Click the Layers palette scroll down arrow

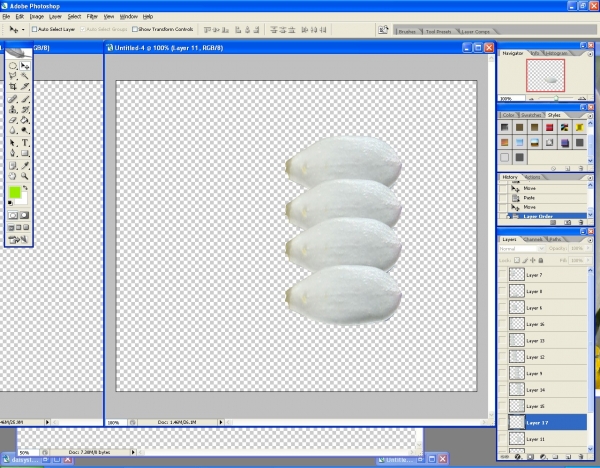tap(590, 449)
